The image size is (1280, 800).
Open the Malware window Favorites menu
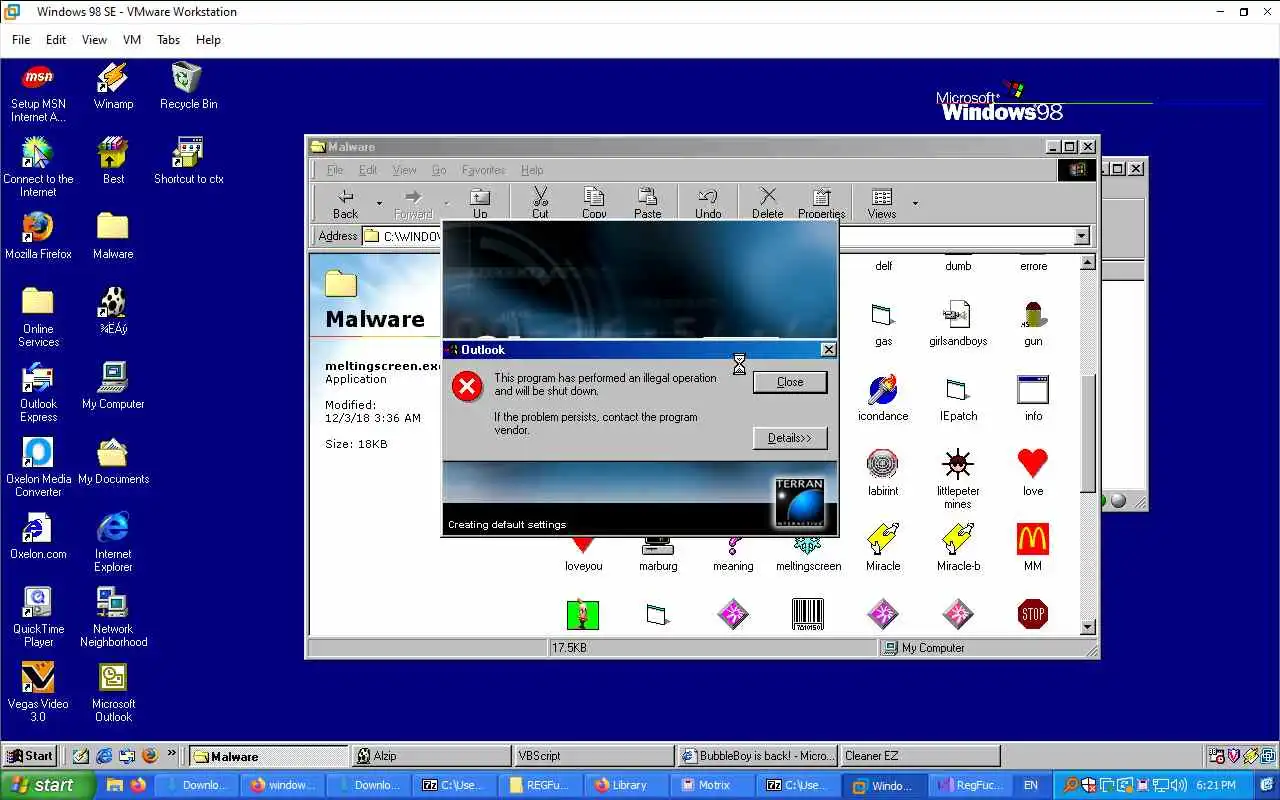tap(483, 170)
